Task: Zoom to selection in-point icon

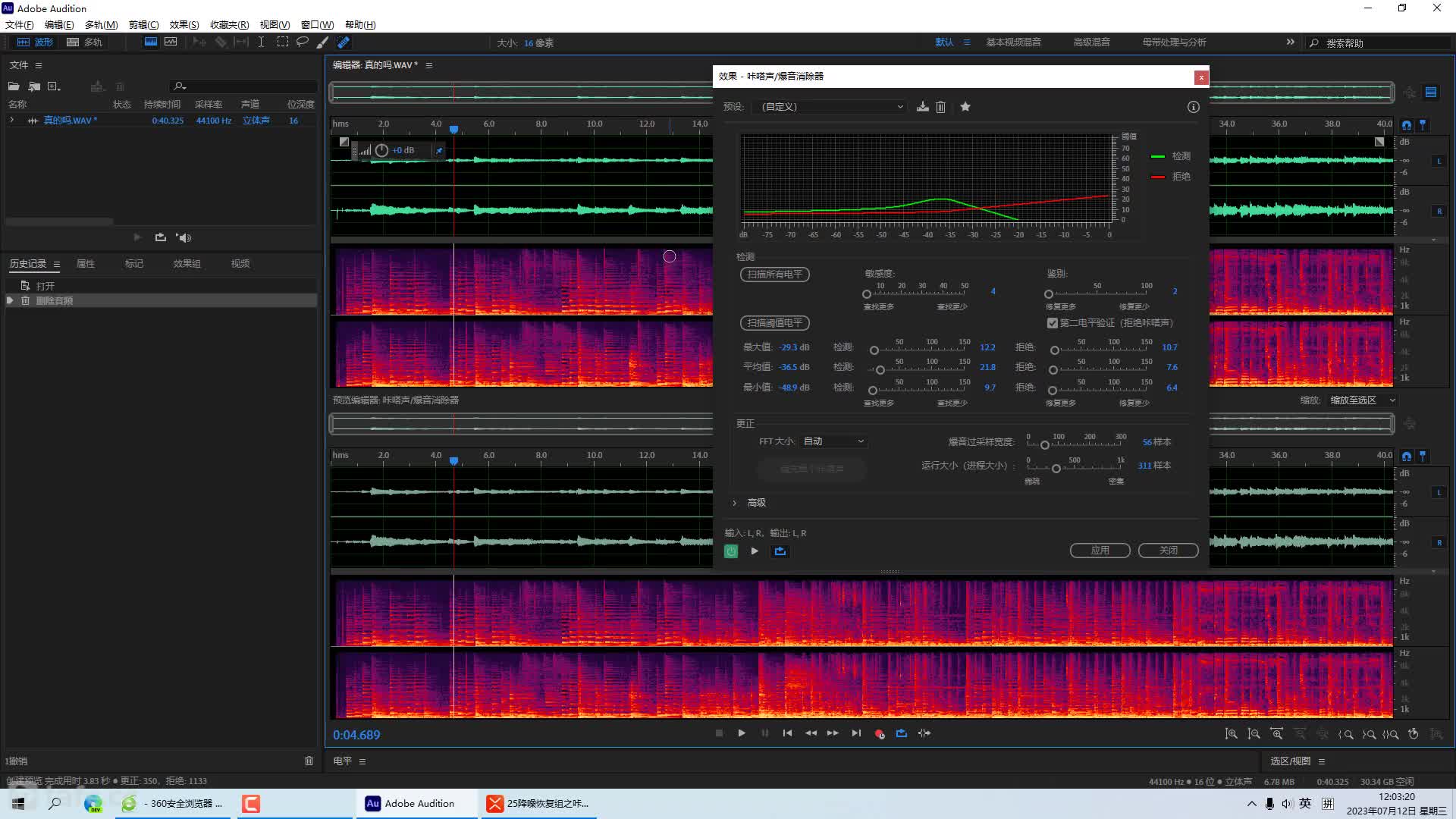Action: pyautogui.click(x=1346, y=734)
